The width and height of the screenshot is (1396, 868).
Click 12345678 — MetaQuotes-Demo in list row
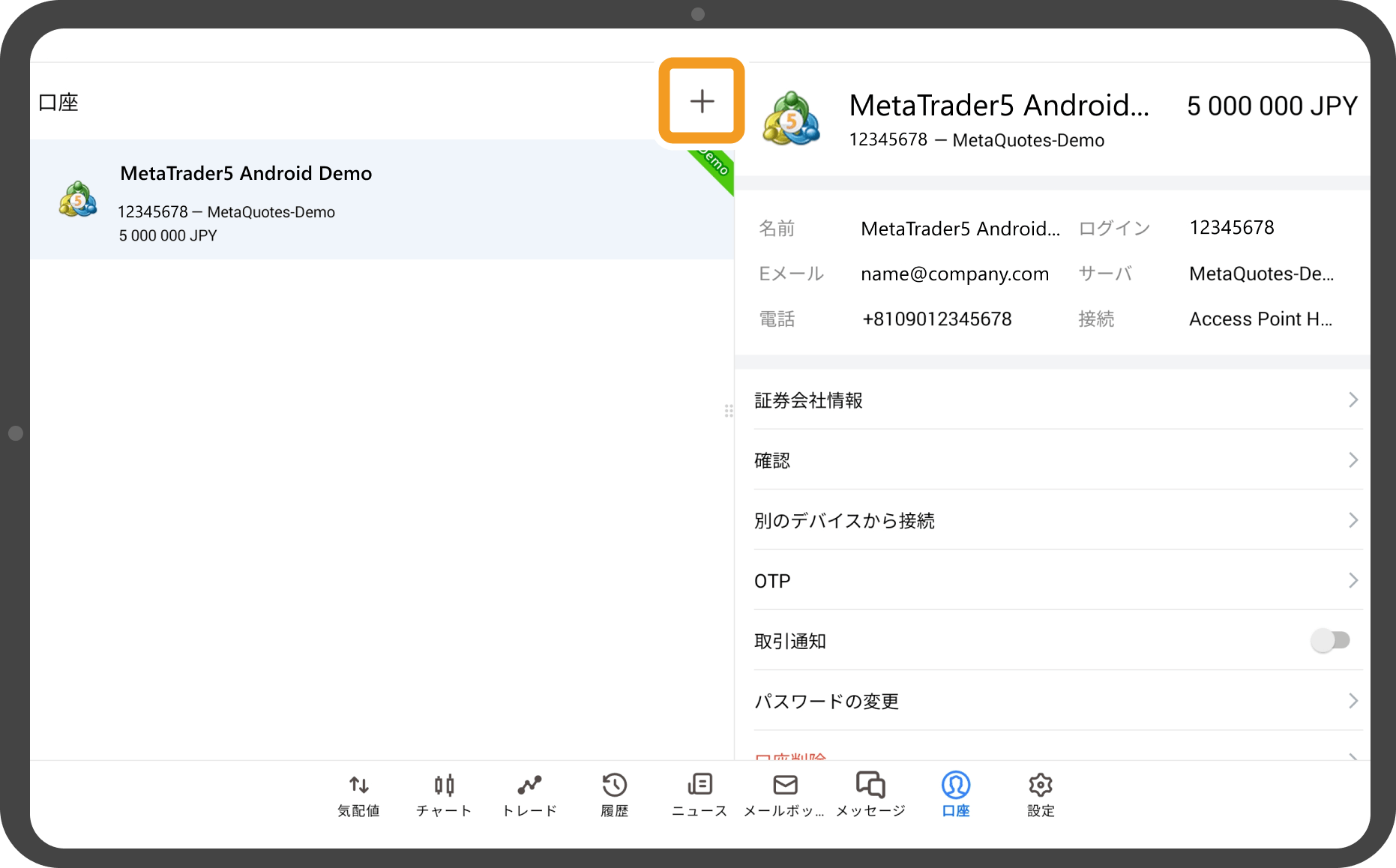[x=226, y=212]
